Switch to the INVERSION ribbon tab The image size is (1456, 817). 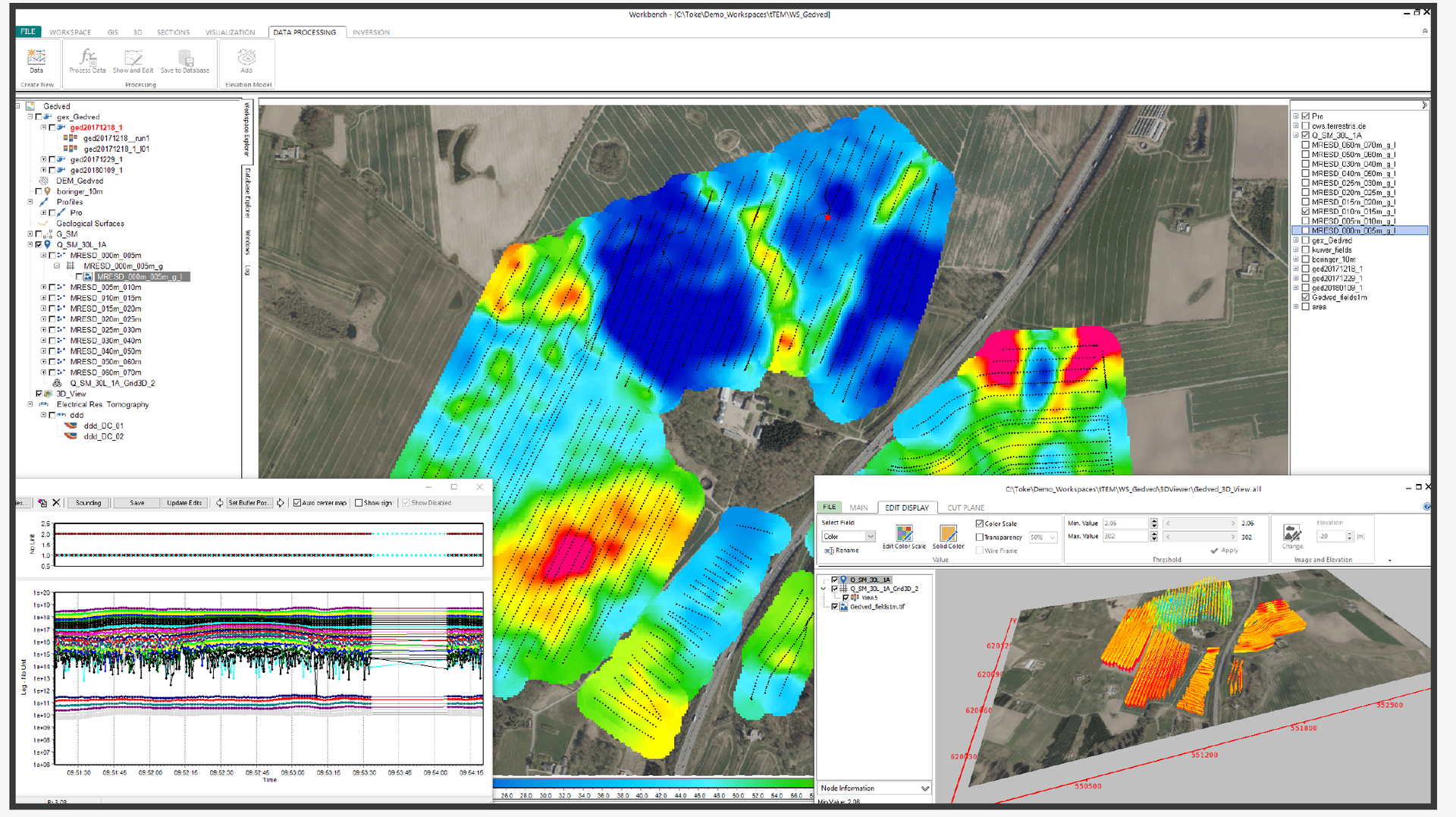(x=371, y=32)
